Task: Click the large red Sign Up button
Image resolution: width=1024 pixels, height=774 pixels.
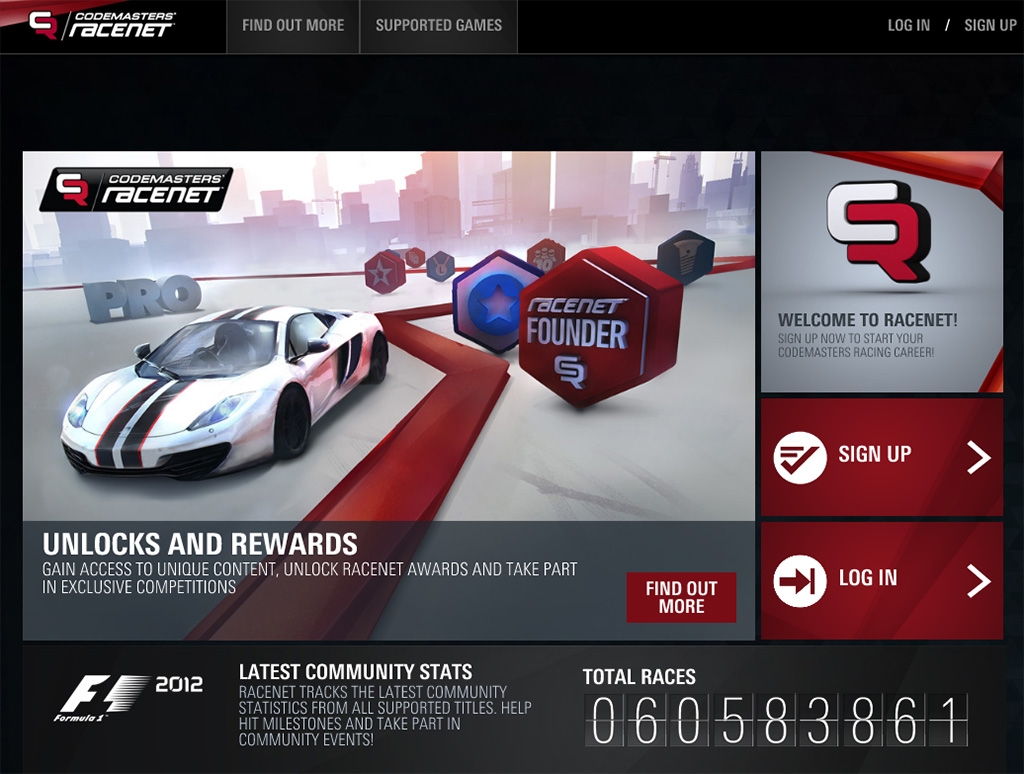Action: click(x=882, y=457)
